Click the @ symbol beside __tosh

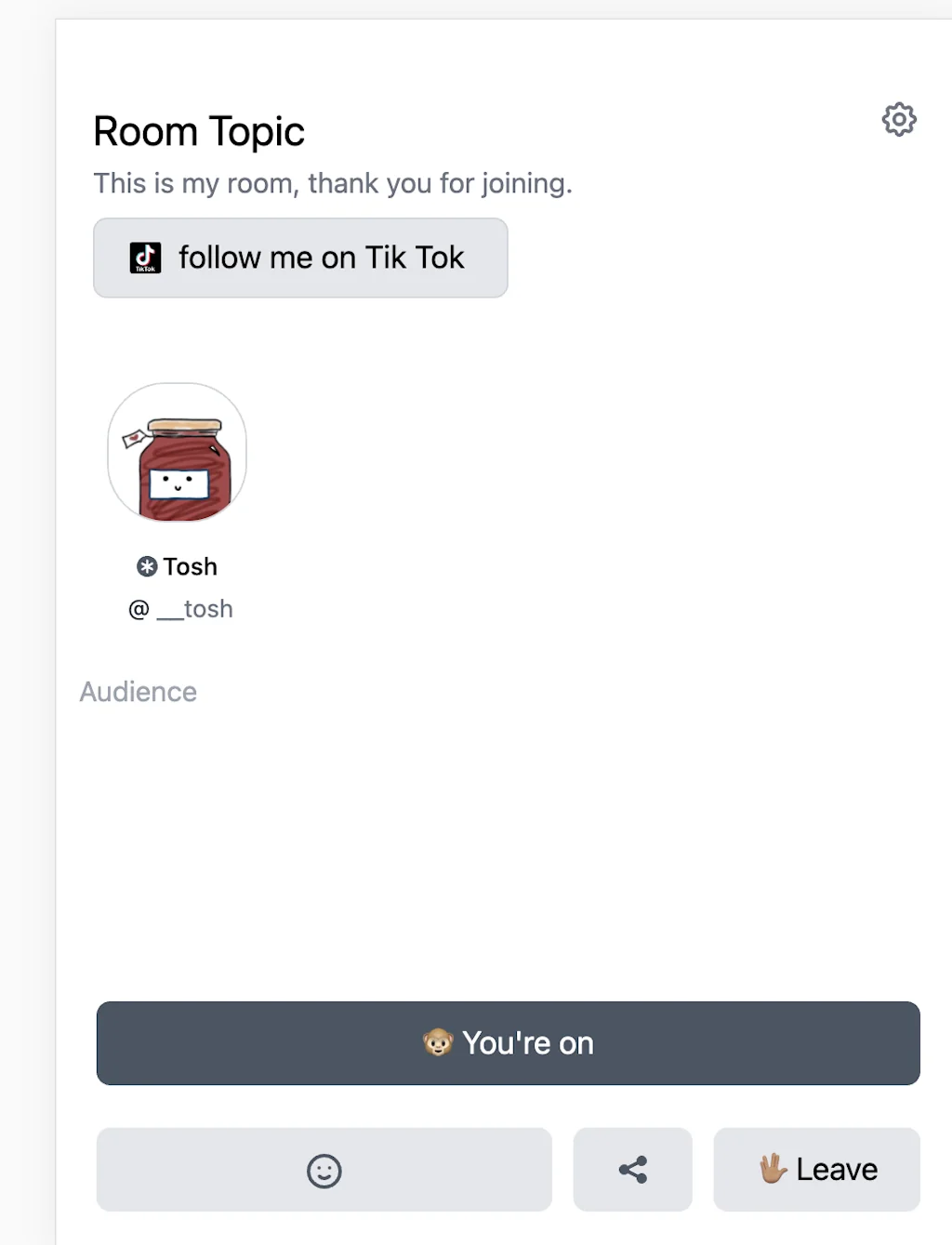[138, 608]
